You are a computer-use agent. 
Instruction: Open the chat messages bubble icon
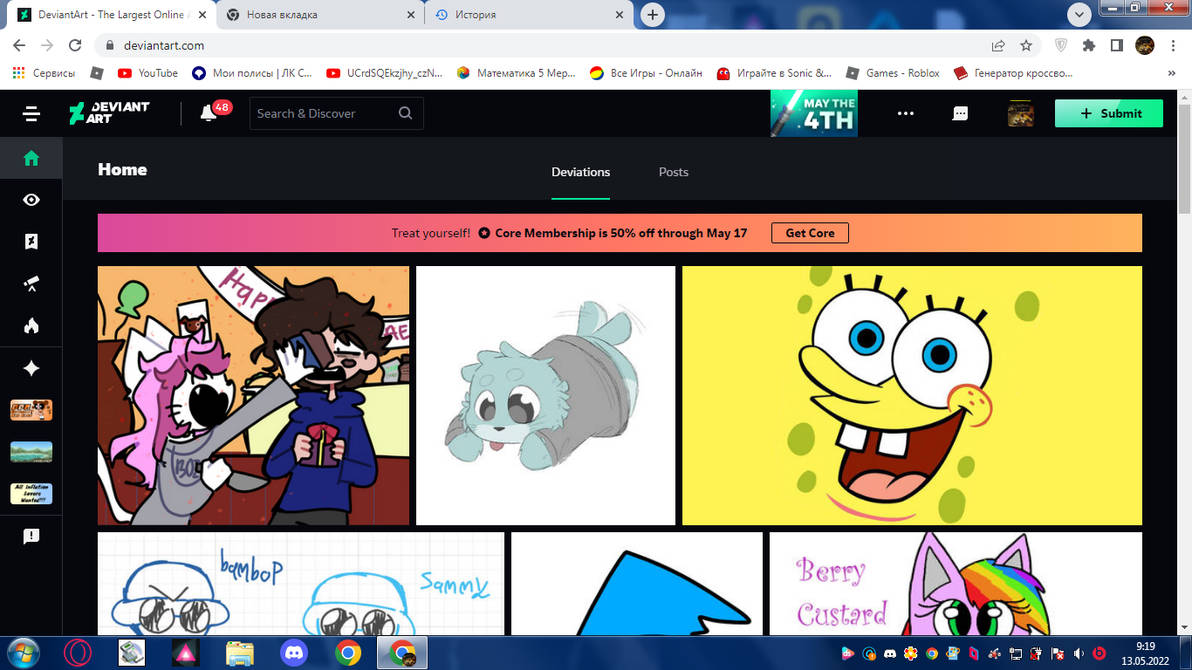click(x=960, y=113)
